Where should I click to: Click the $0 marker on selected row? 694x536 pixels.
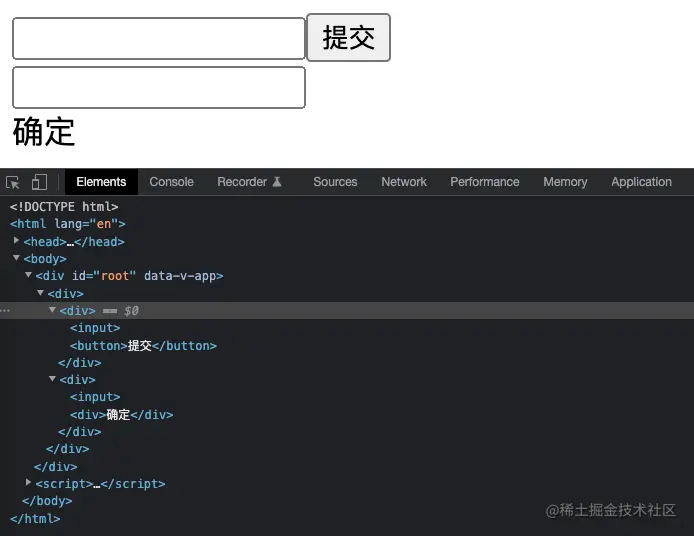pyautogui.click(x=131, y=311)
